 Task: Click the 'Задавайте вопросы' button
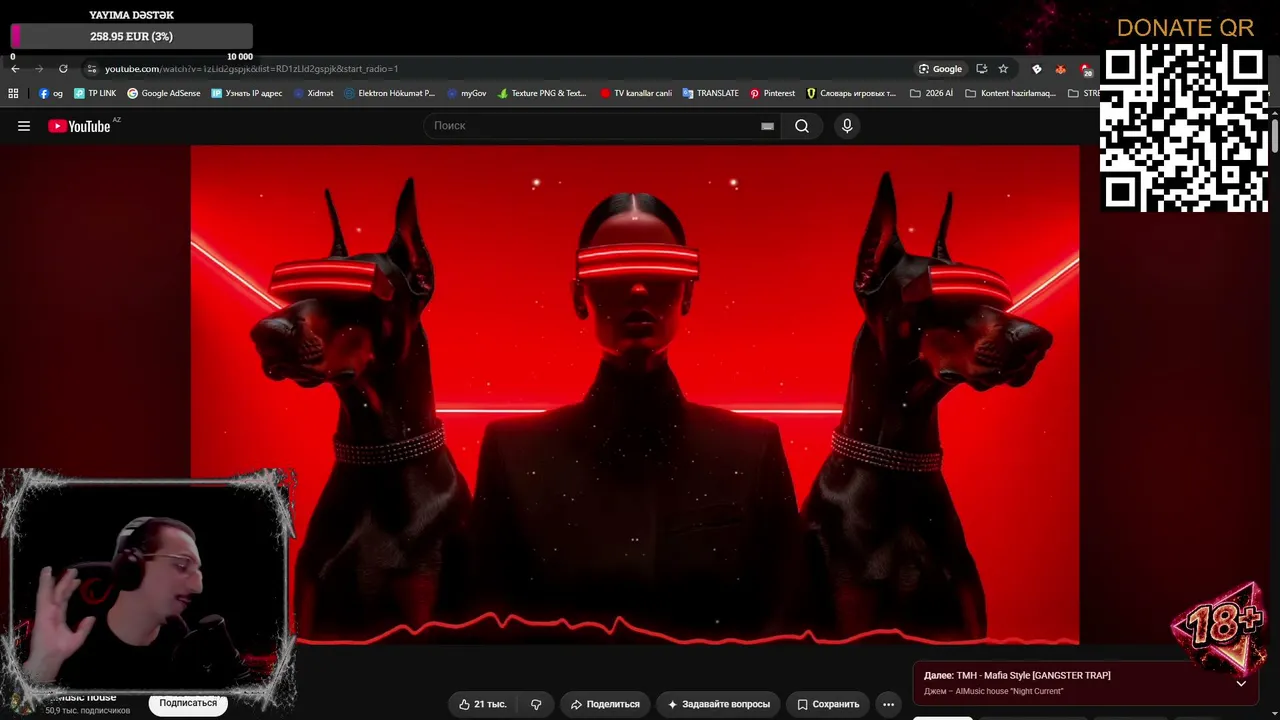point(718,704)
